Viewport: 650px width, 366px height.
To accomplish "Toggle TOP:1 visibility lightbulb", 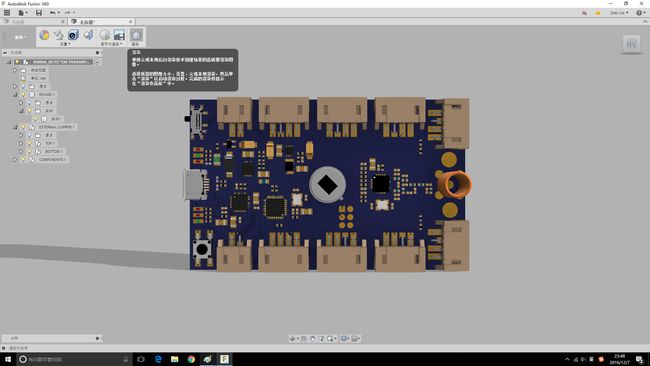I will (x=29, y=143).
